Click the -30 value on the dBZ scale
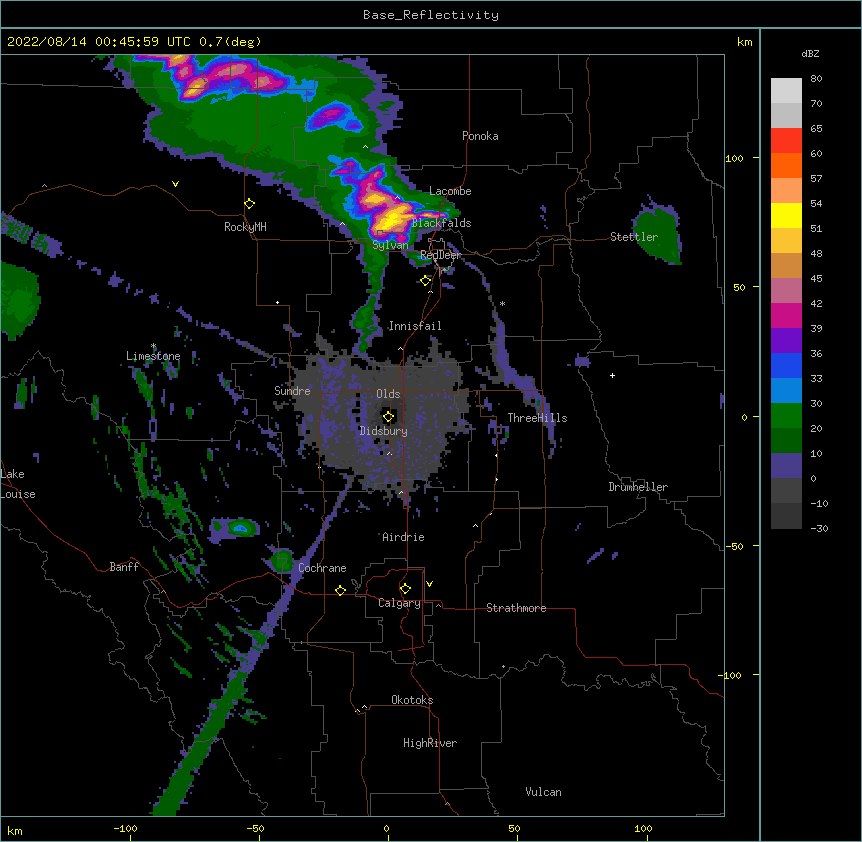 [x=819, y=528]
